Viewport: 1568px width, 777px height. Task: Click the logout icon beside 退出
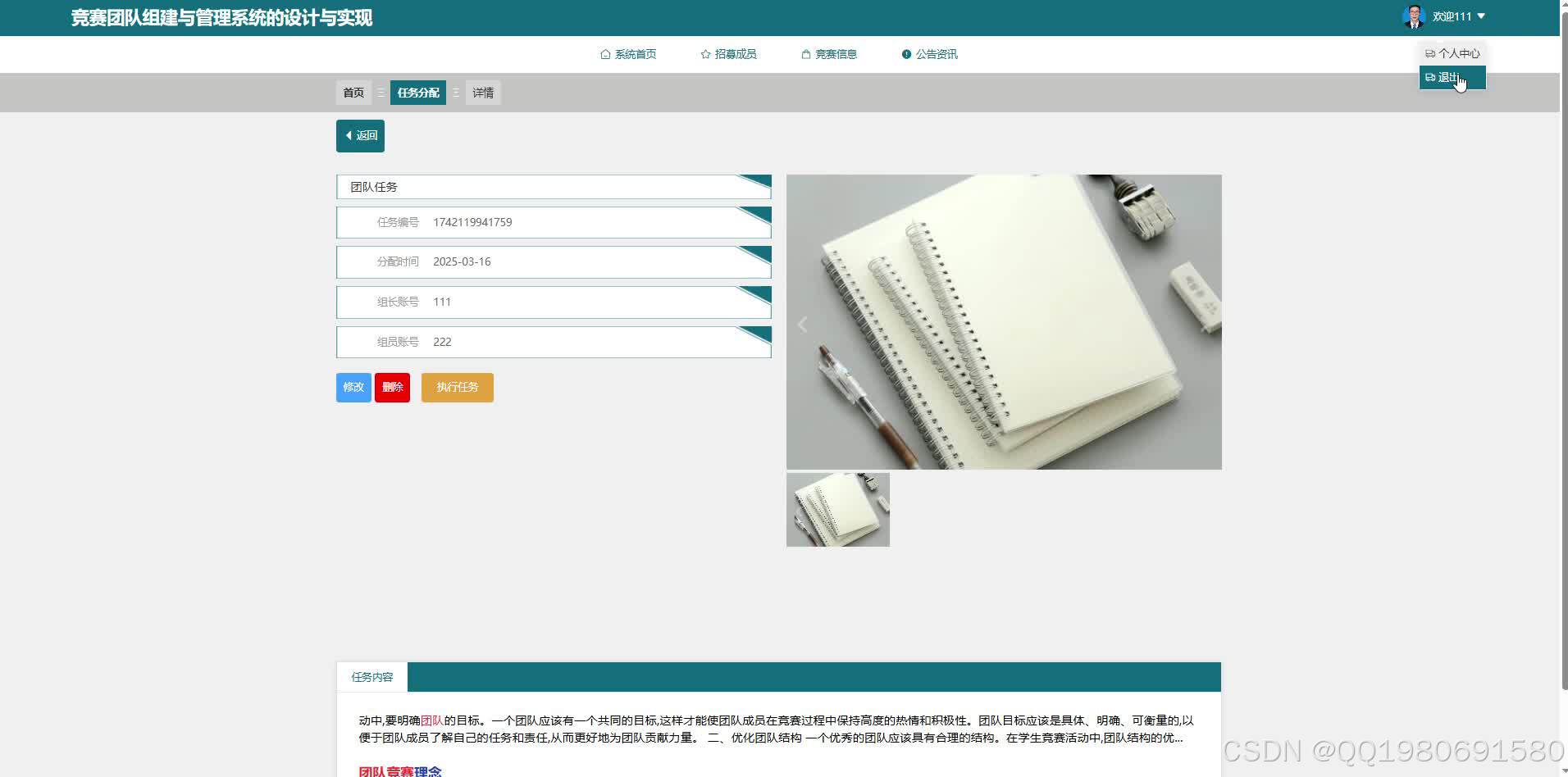pyautogui.click(x=1431, y=77)
